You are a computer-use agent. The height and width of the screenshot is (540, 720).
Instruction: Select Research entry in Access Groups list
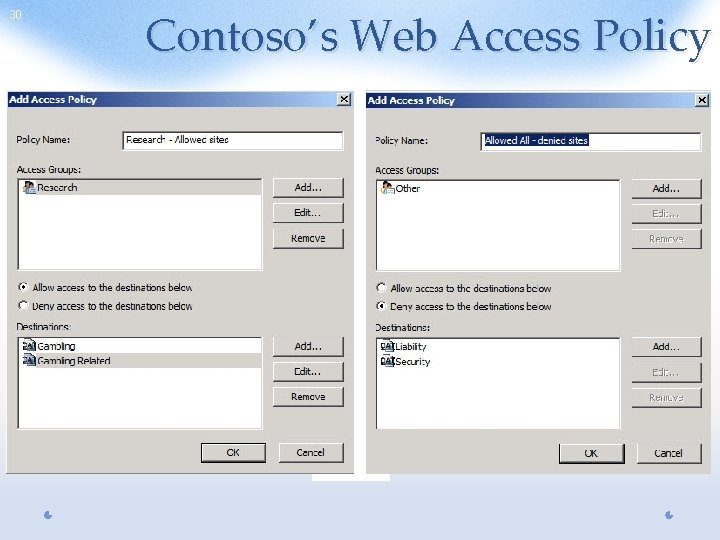(x=140, y=187)
